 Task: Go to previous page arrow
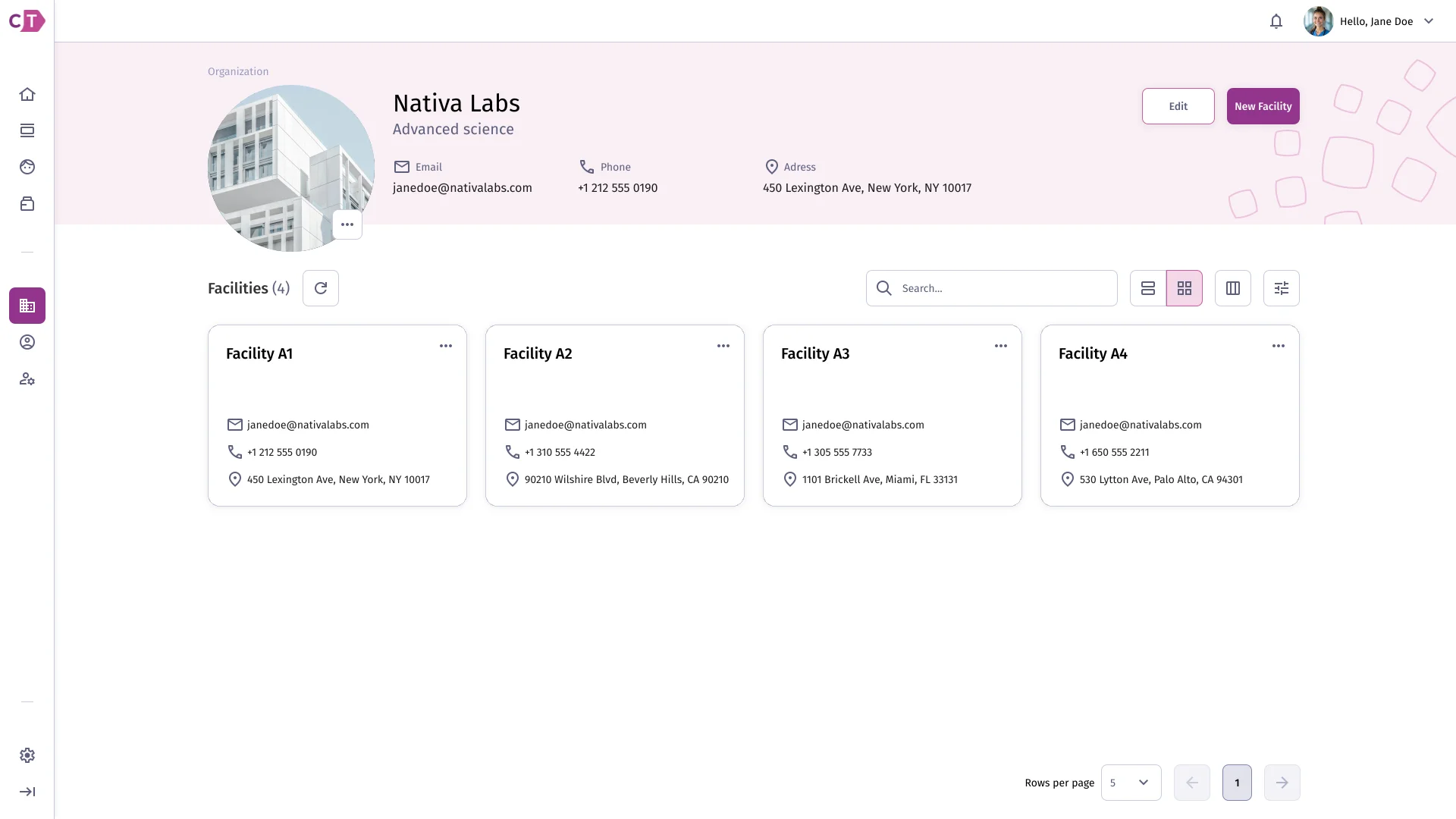click(1192, 783)
